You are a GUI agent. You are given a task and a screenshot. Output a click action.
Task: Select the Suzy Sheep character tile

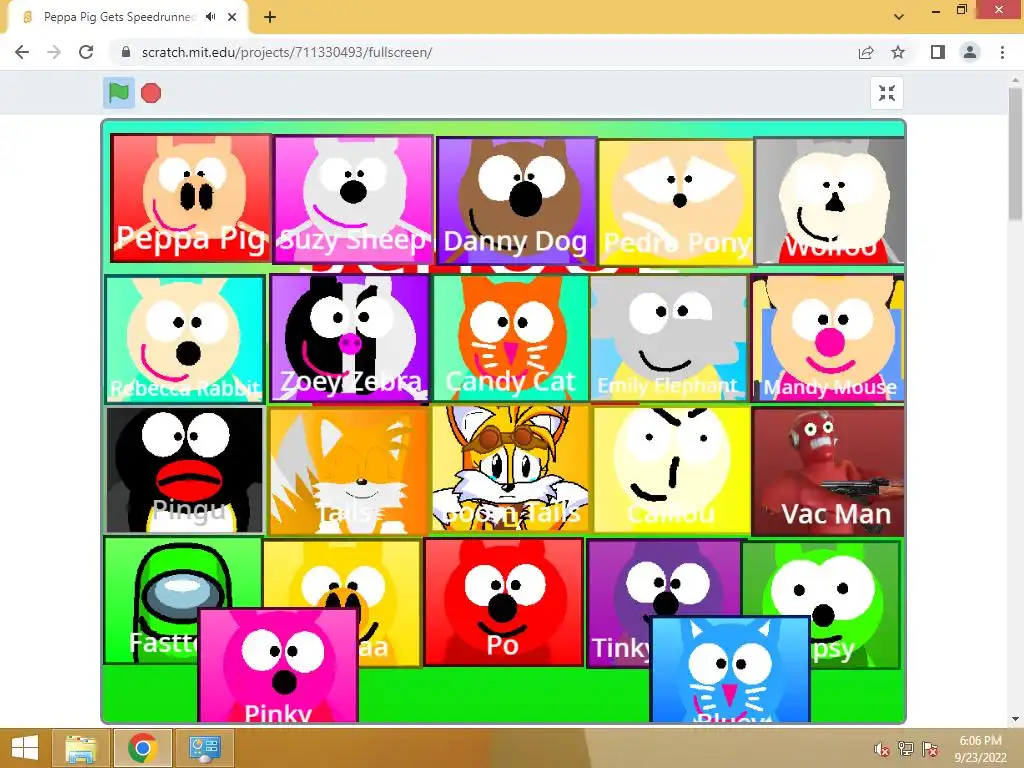pyautogui.click(x=353, y=199)
